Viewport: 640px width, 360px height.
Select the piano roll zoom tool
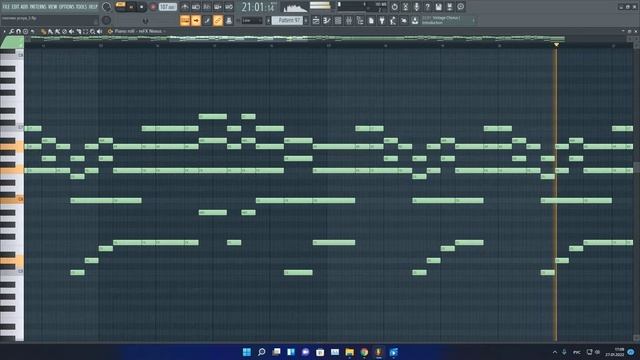click(x=93, y=31)
